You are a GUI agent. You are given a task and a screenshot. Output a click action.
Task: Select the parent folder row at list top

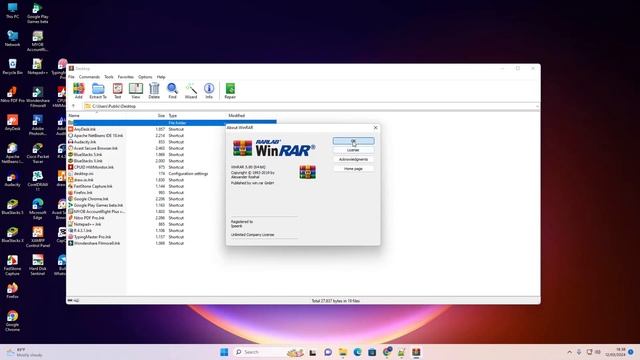172,122
